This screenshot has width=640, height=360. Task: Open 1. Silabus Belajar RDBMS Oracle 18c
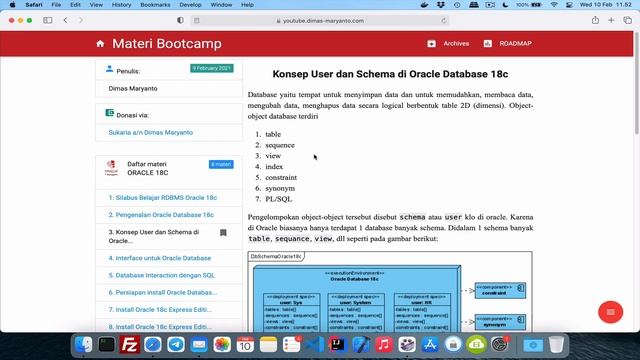(162, 198)
